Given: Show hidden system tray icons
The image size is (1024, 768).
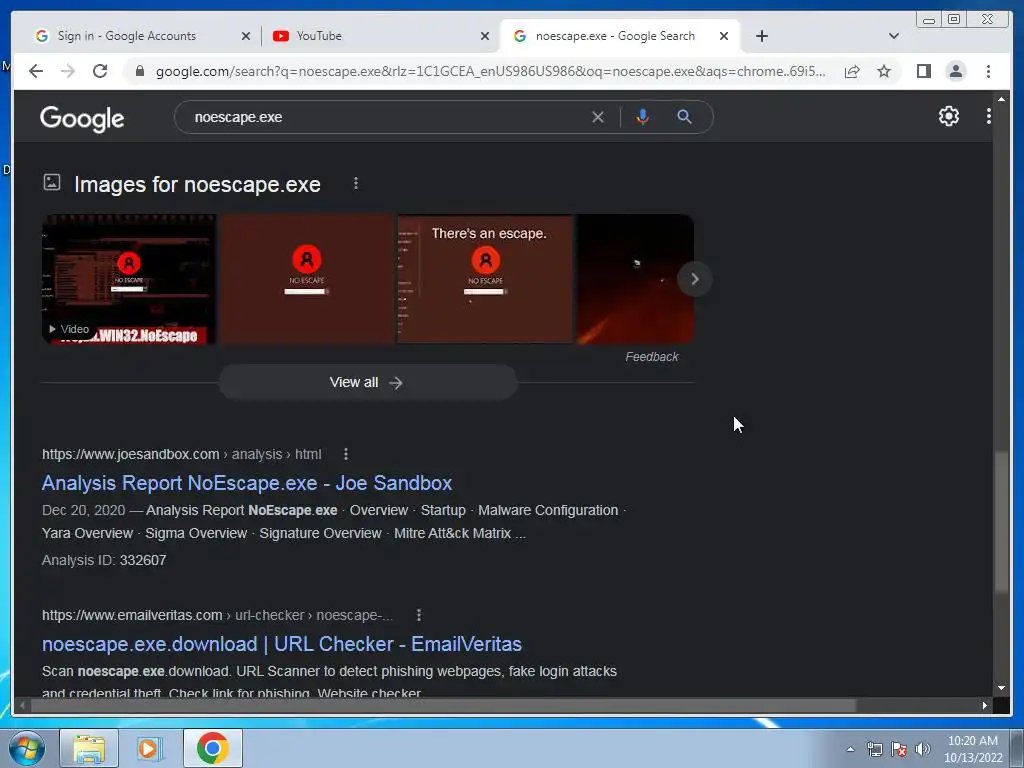Looking at the screenshot, I should (x=850, y=749).
